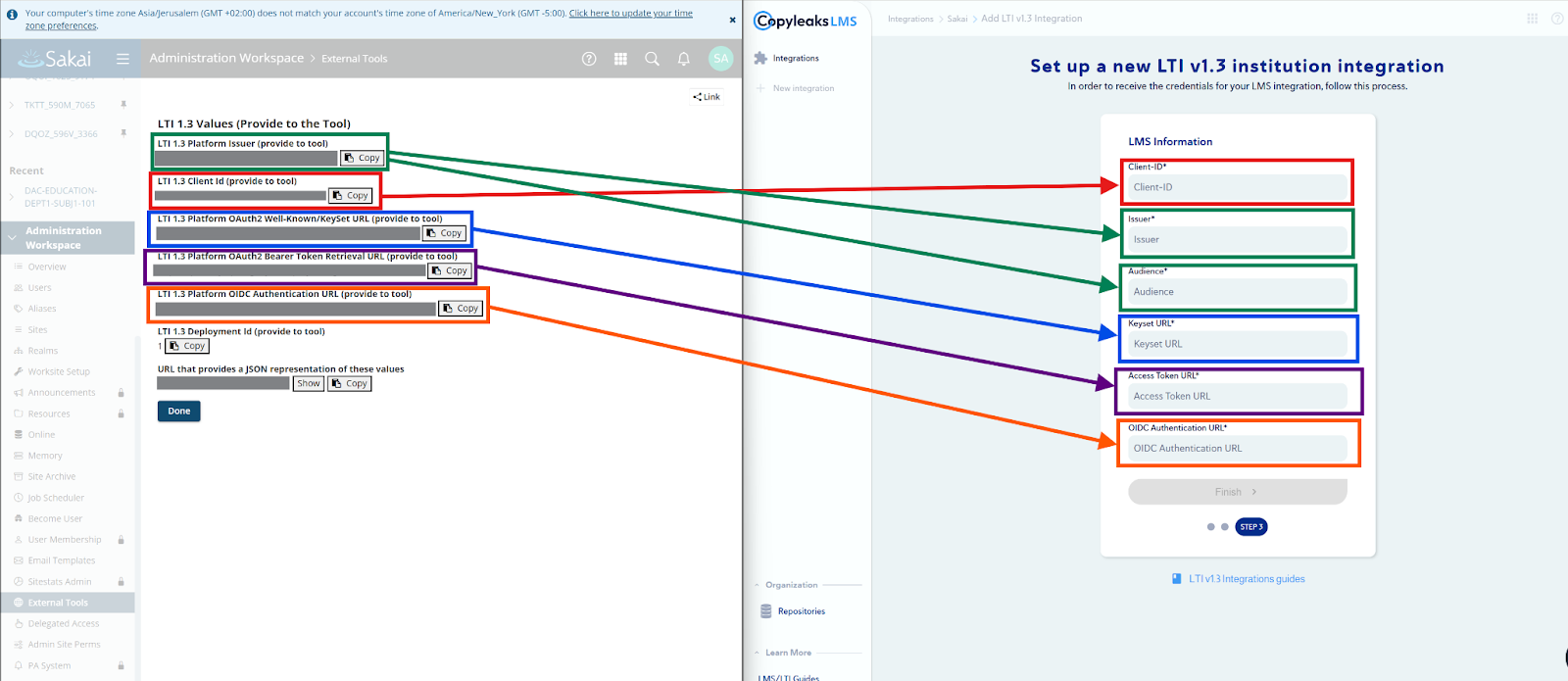This screenshot has width=1568, height=681.
Task: Open Become User in the sidebar
Action: (x=55, y=519)
